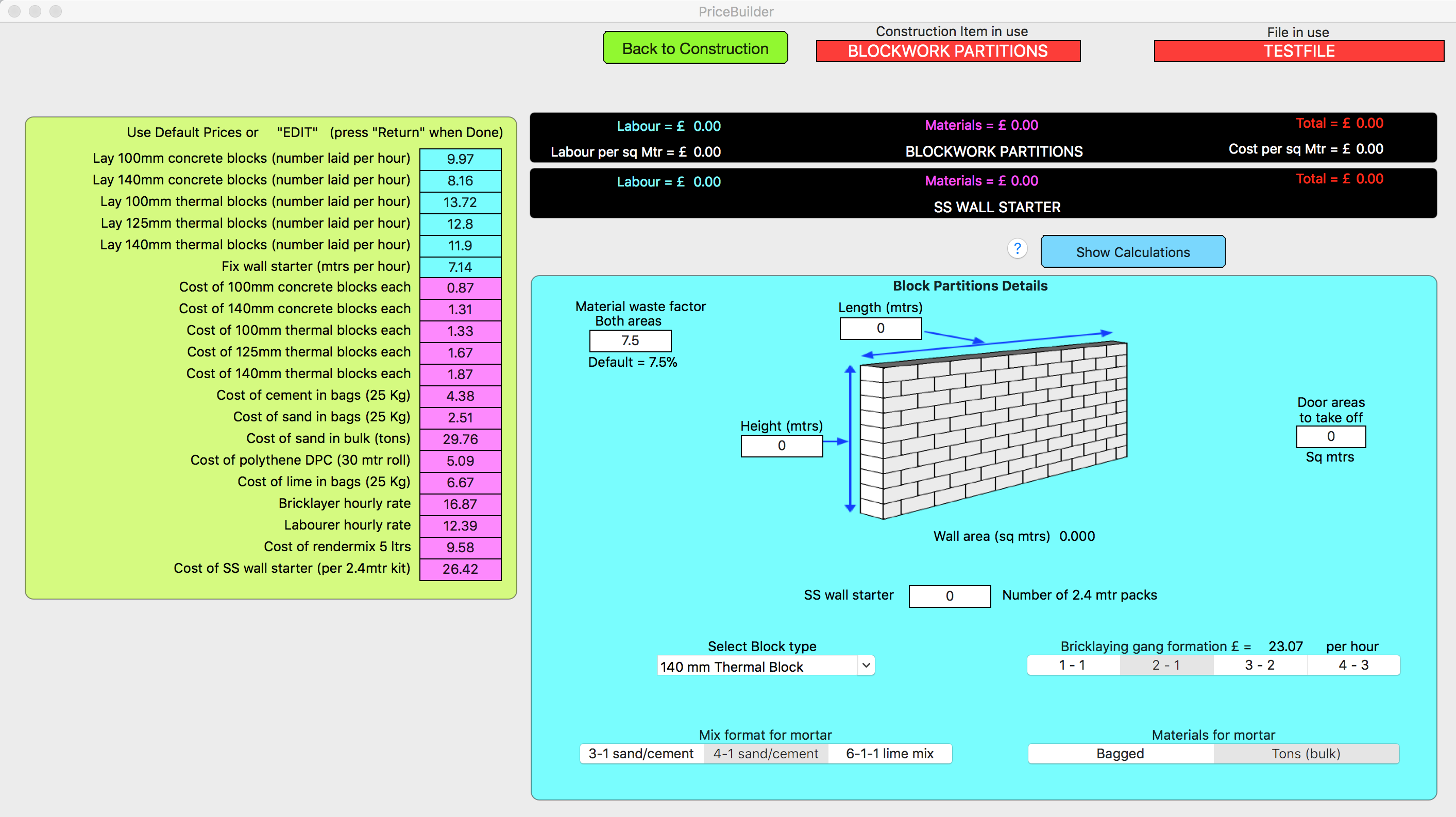Click the PriceBuilder window title
The width and height of the screenshot is (1456, 817).
tap(736, 12)
